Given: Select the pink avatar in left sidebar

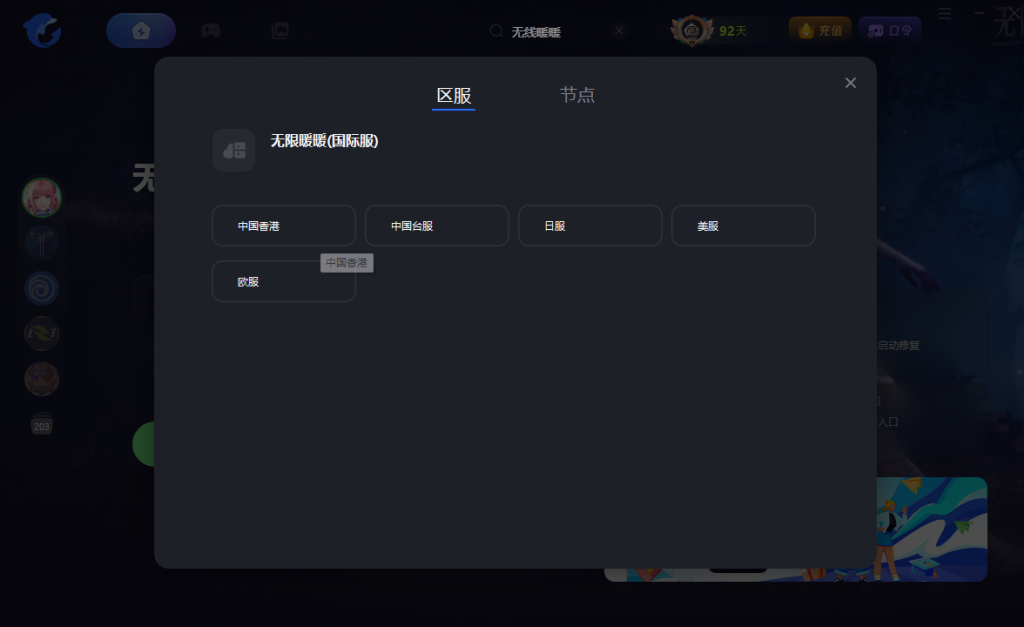Looking at the screenshot, I should [x=41, y=198].
